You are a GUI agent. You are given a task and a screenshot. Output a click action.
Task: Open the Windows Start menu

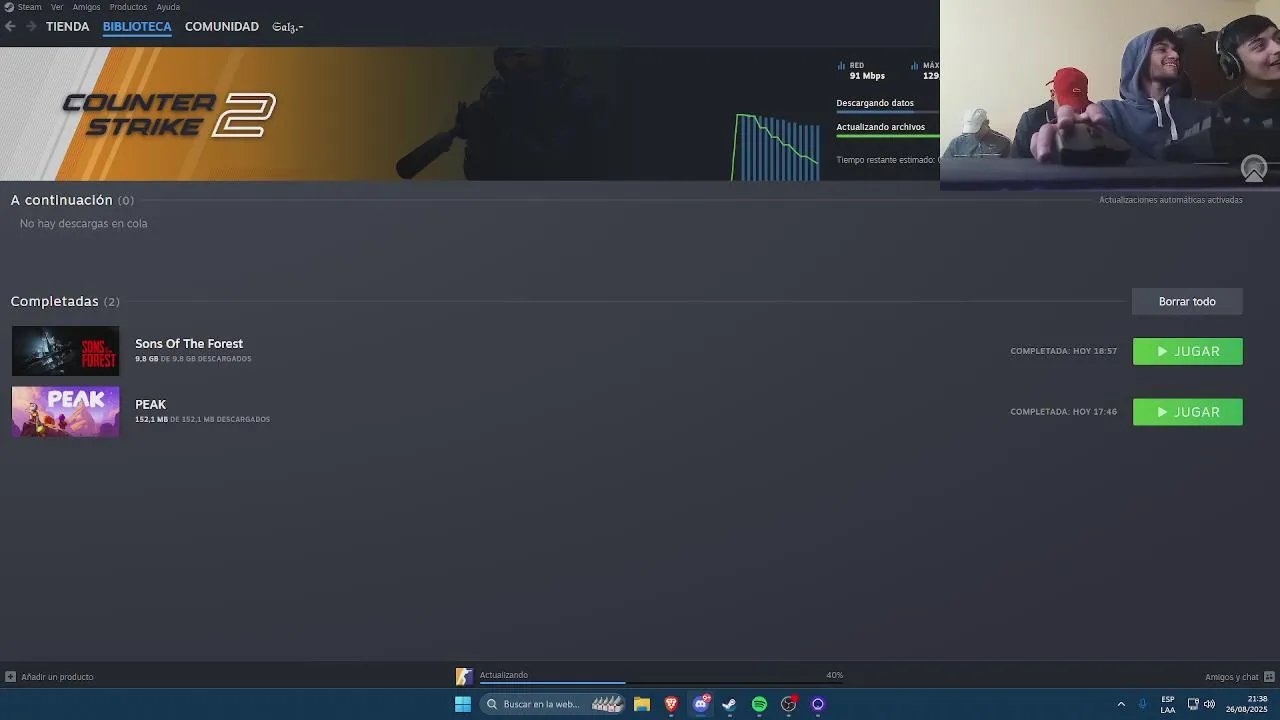(x=463, y=704)
